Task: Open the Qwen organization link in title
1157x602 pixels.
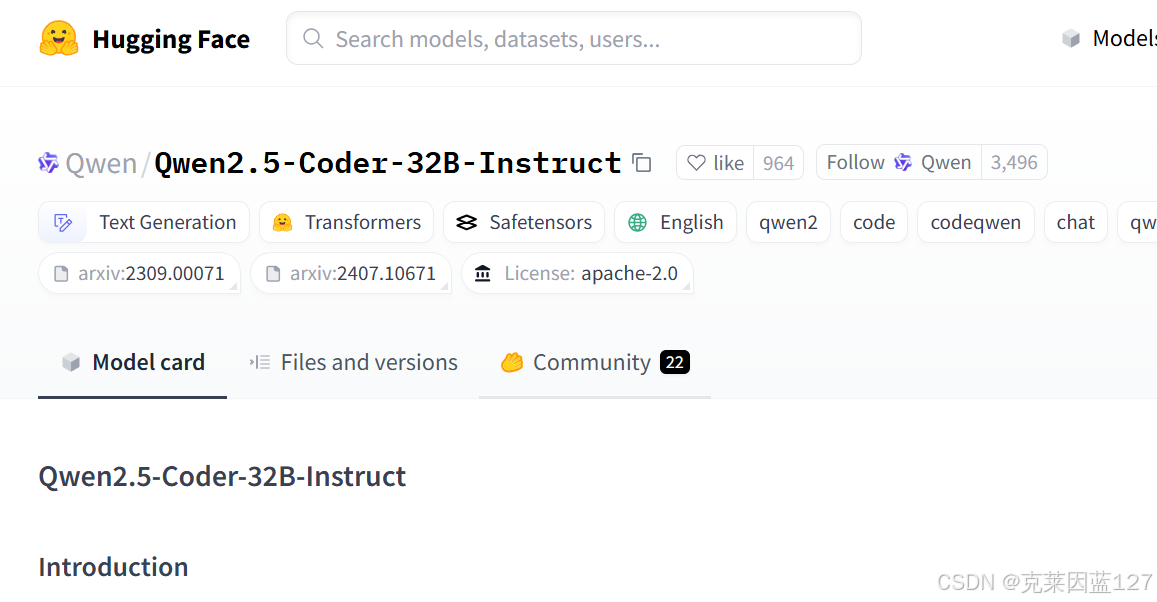Action: point(101,163)
